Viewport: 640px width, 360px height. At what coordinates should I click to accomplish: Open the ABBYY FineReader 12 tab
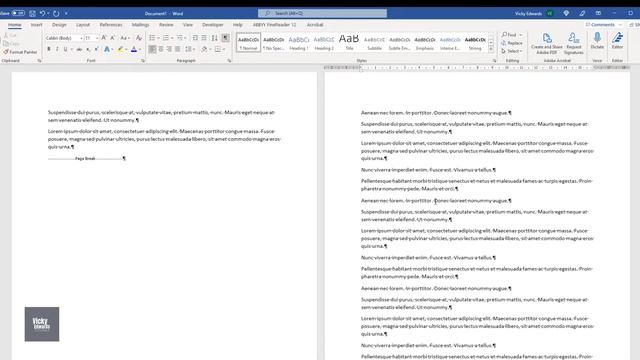(x=274, y=24)
